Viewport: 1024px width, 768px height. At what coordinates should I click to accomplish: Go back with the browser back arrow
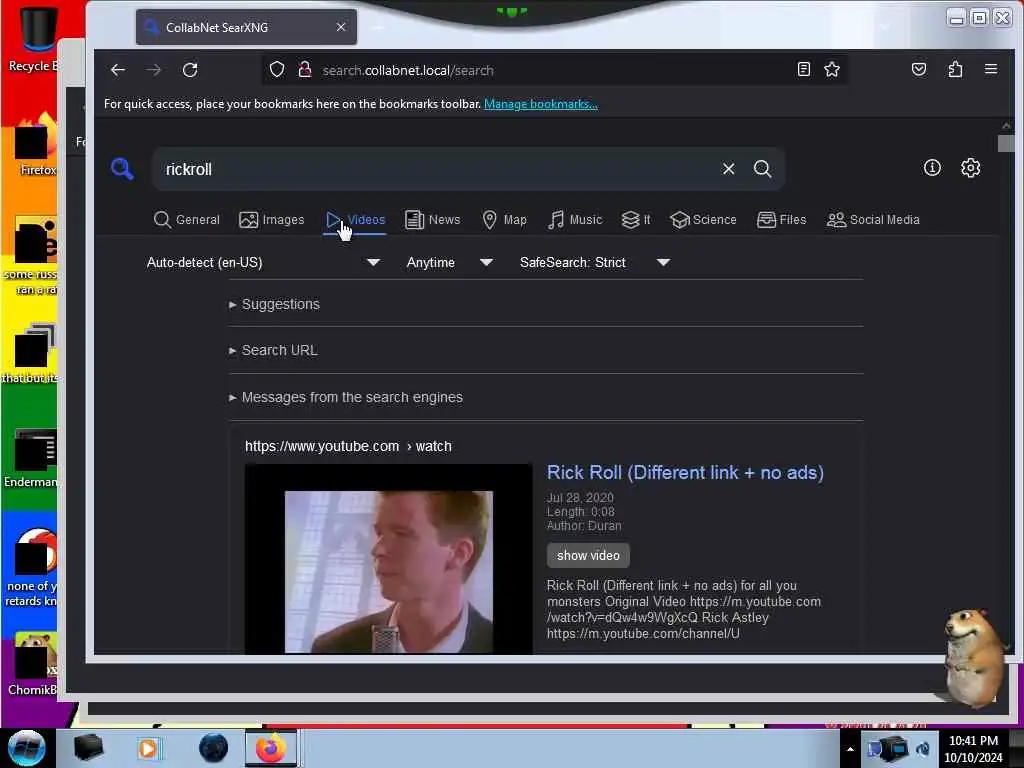118,70
